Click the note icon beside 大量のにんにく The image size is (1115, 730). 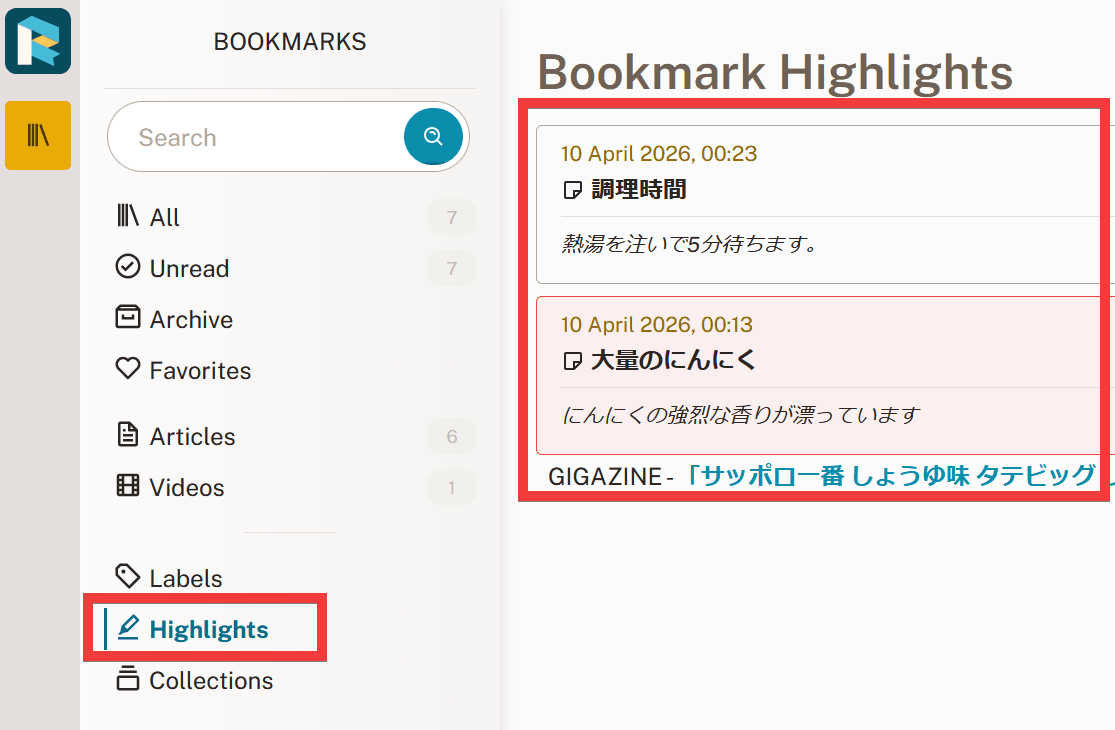[x=572, y=361]
